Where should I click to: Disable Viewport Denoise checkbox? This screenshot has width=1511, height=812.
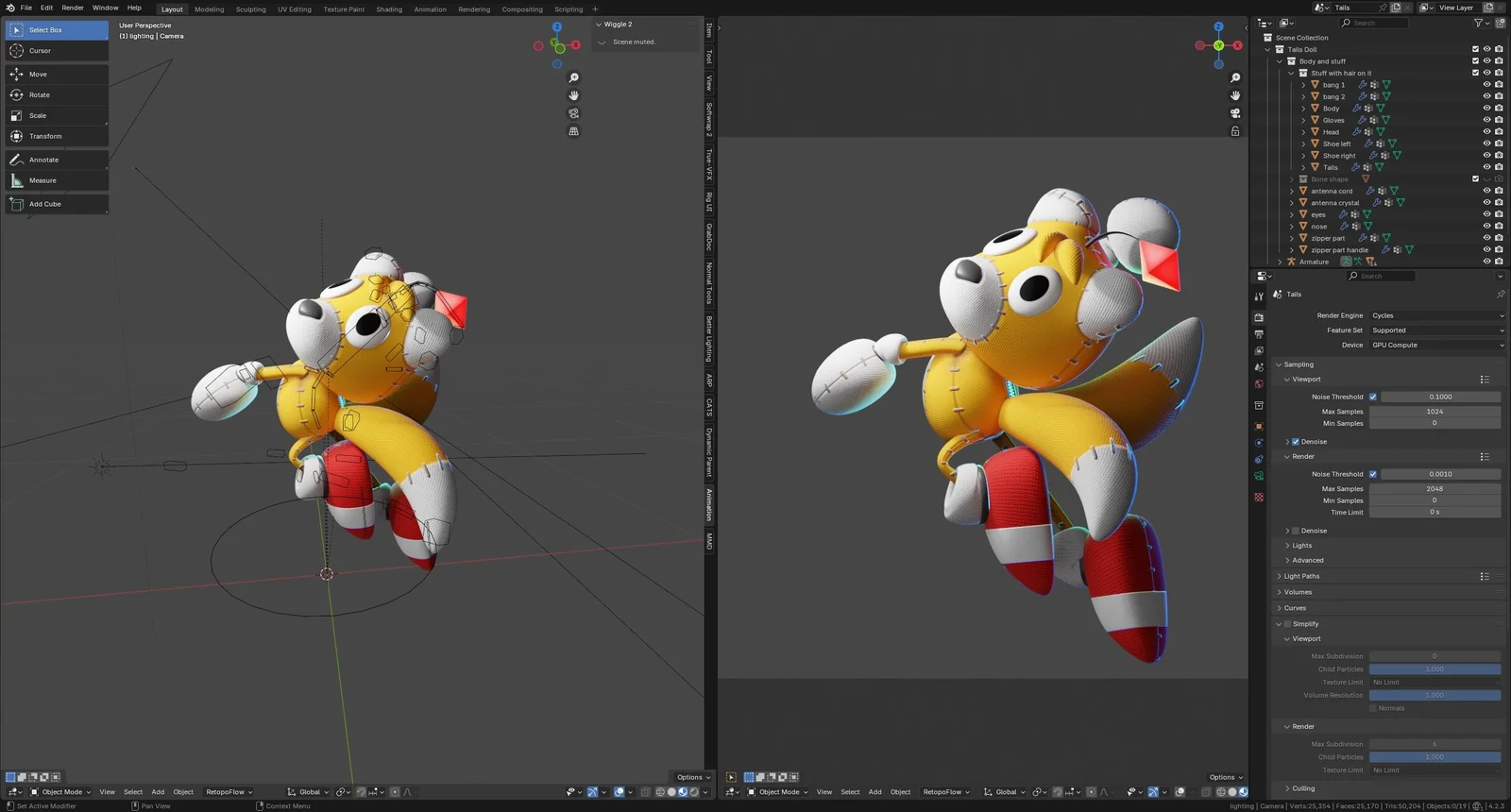1296,442
